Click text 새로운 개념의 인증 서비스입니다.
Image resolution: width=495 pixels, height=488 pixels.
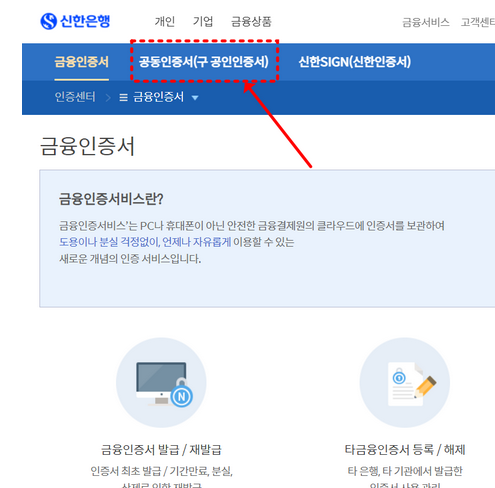(130, 259)
